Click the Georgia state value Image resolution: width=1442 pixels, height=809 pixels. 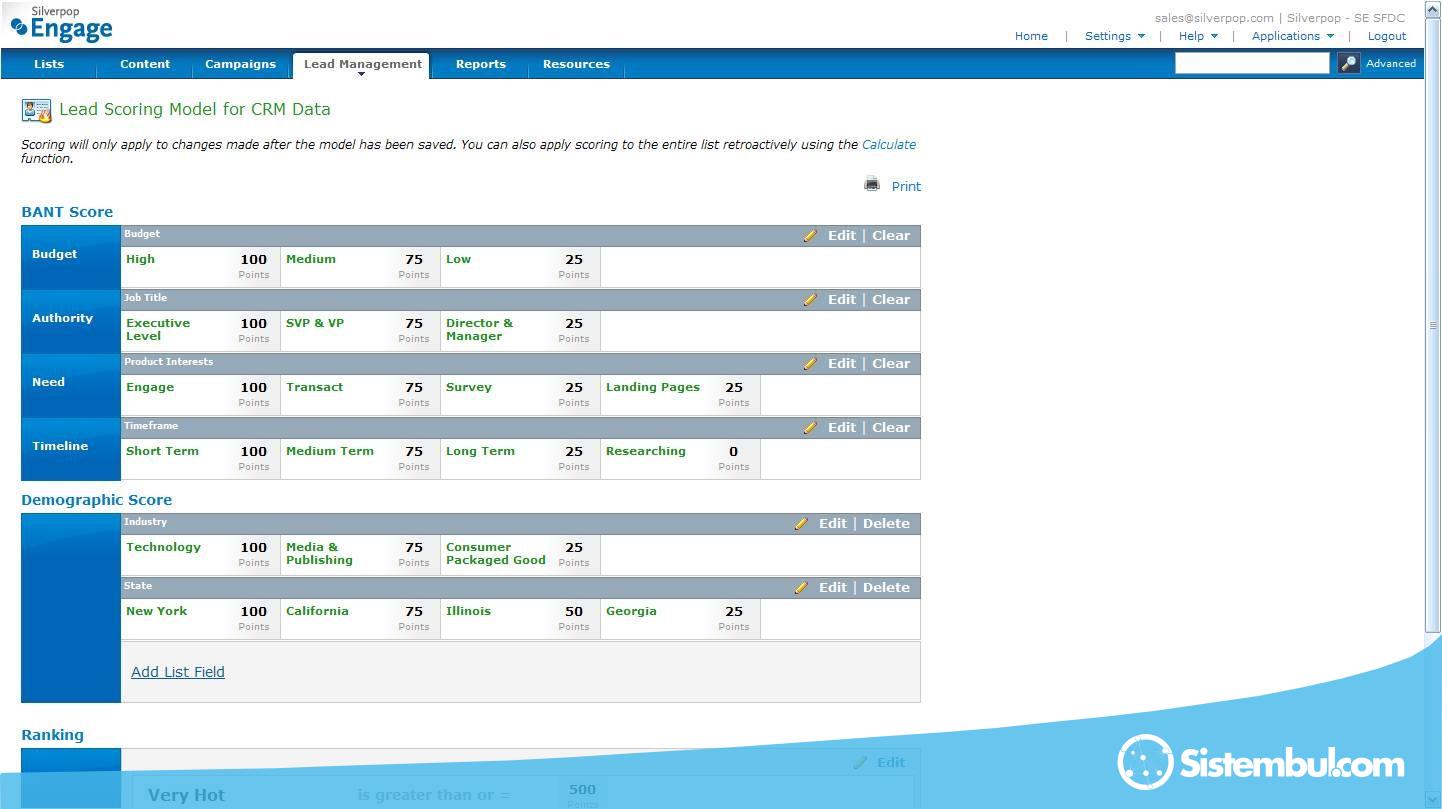click(x=631, y=611)
